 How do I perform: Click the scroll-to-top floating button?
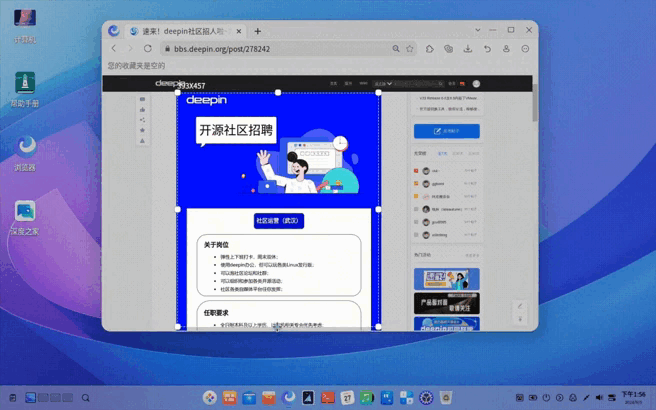coord(520,319)
